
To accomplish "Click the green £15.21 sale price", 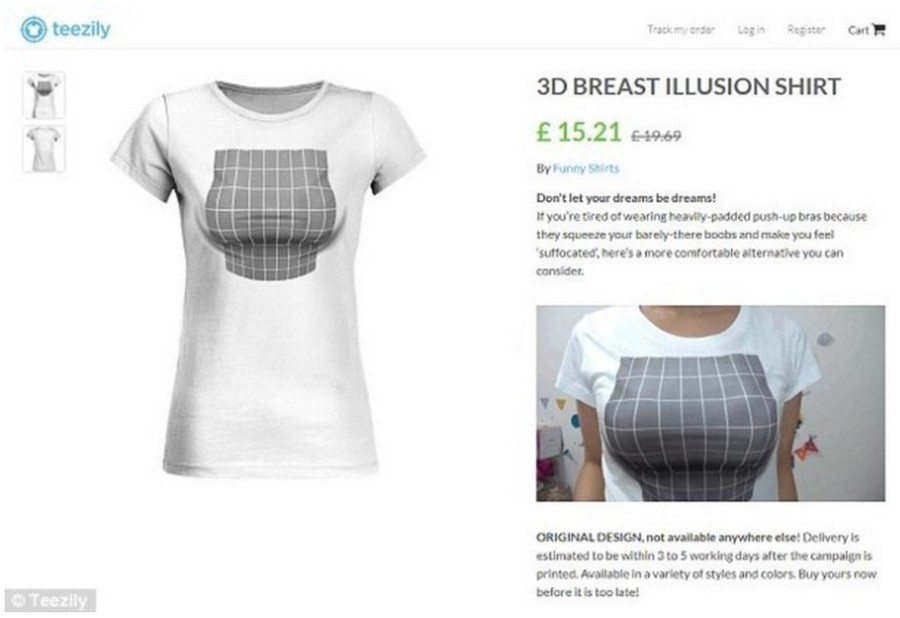I will point(579,131).
